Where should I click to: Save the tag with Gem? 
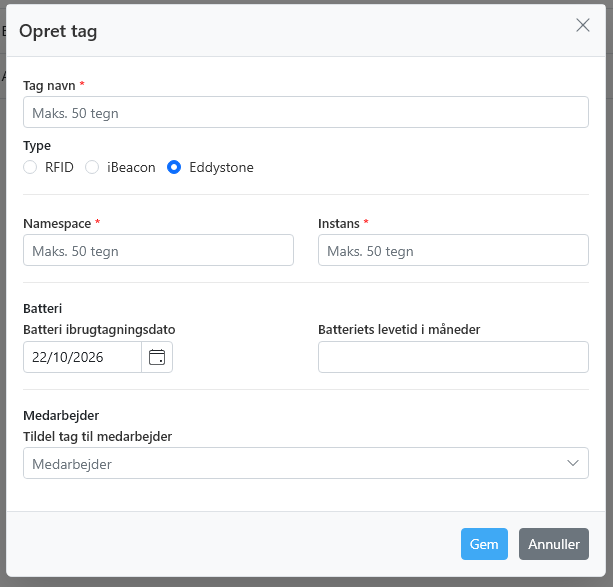(x=484, y=544)
